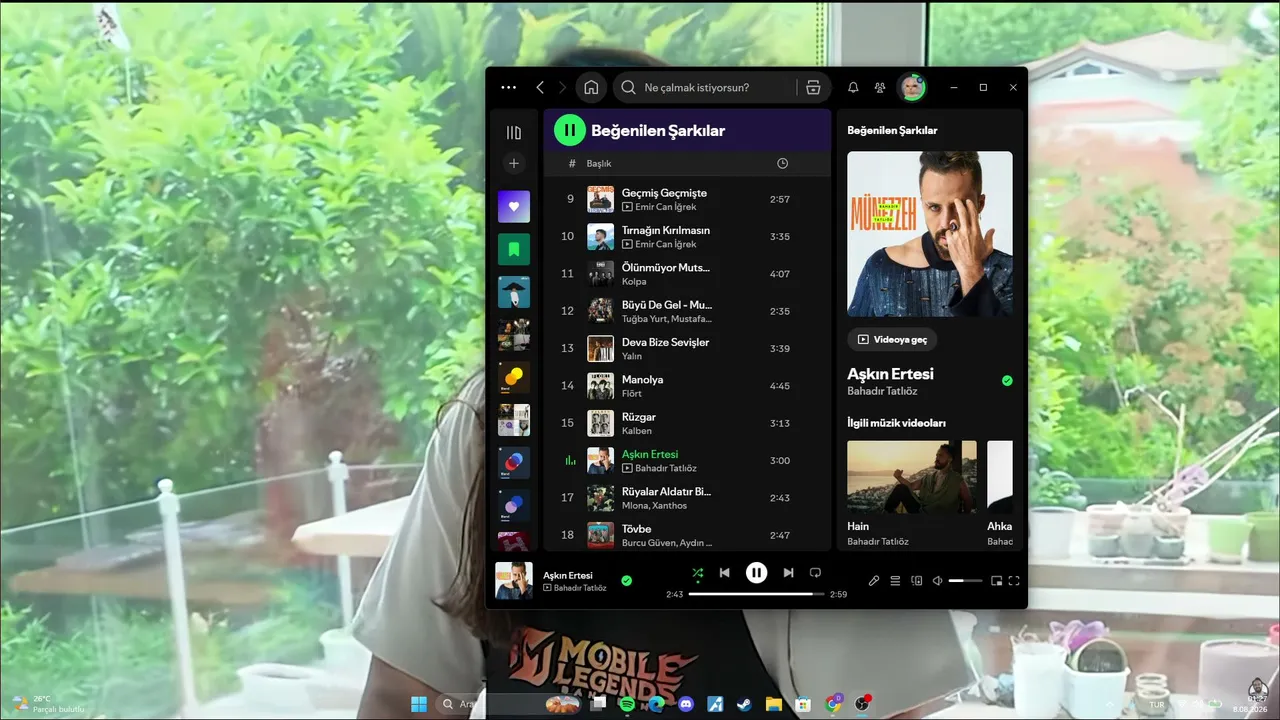1280x720 pixels.
Task: Skip to the next track
Action: (x=788, y=572)
